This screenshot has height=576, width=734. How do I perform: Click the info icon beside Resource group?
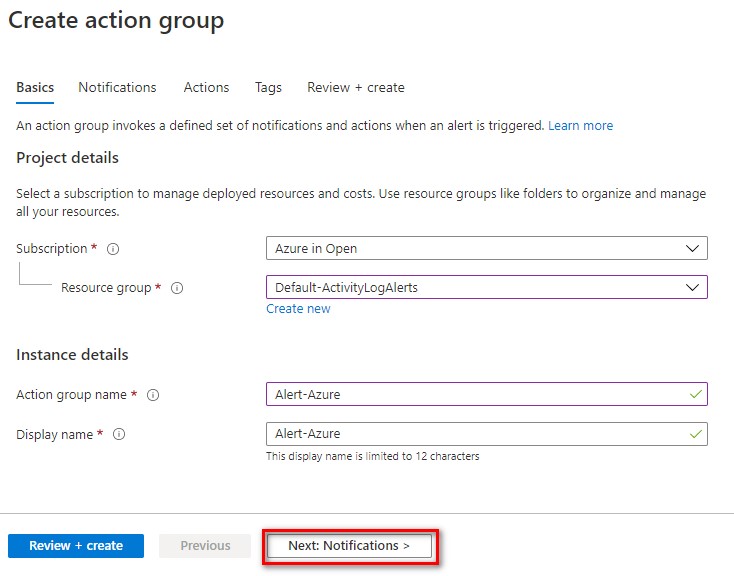pyautogui.click(x=177, y=288)
